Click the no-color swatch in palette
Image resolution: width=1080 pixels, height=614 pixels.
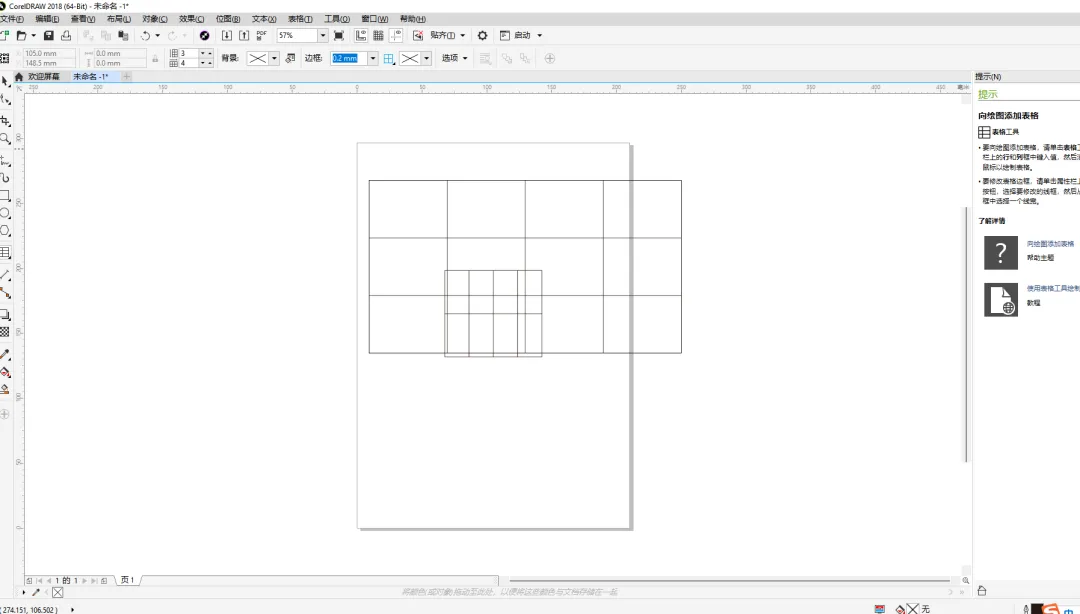coord(58,592)
